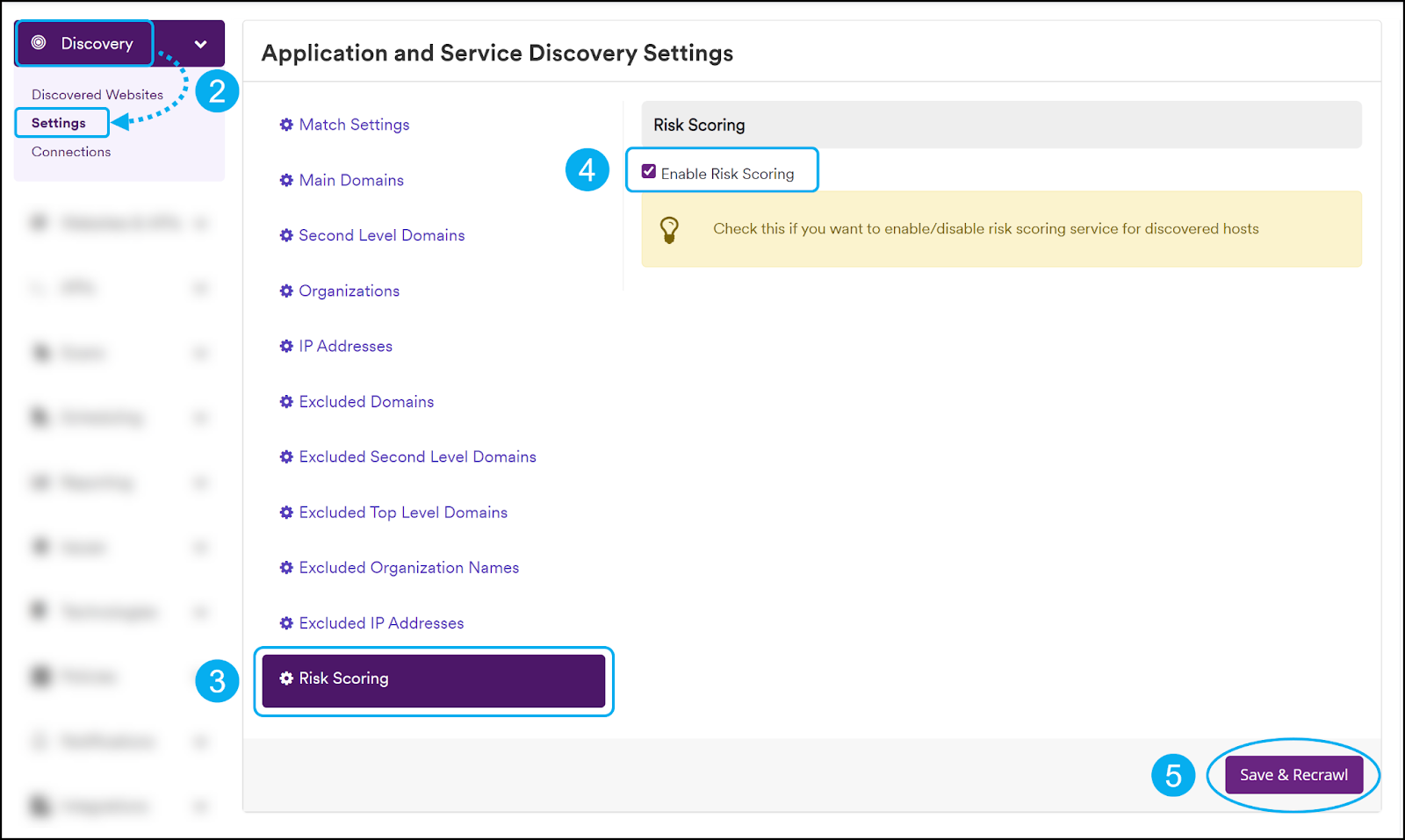Uncheck the Enable Risk Scoring checkbox
The width and height of the screenshot is (1405, 840).
648,171
